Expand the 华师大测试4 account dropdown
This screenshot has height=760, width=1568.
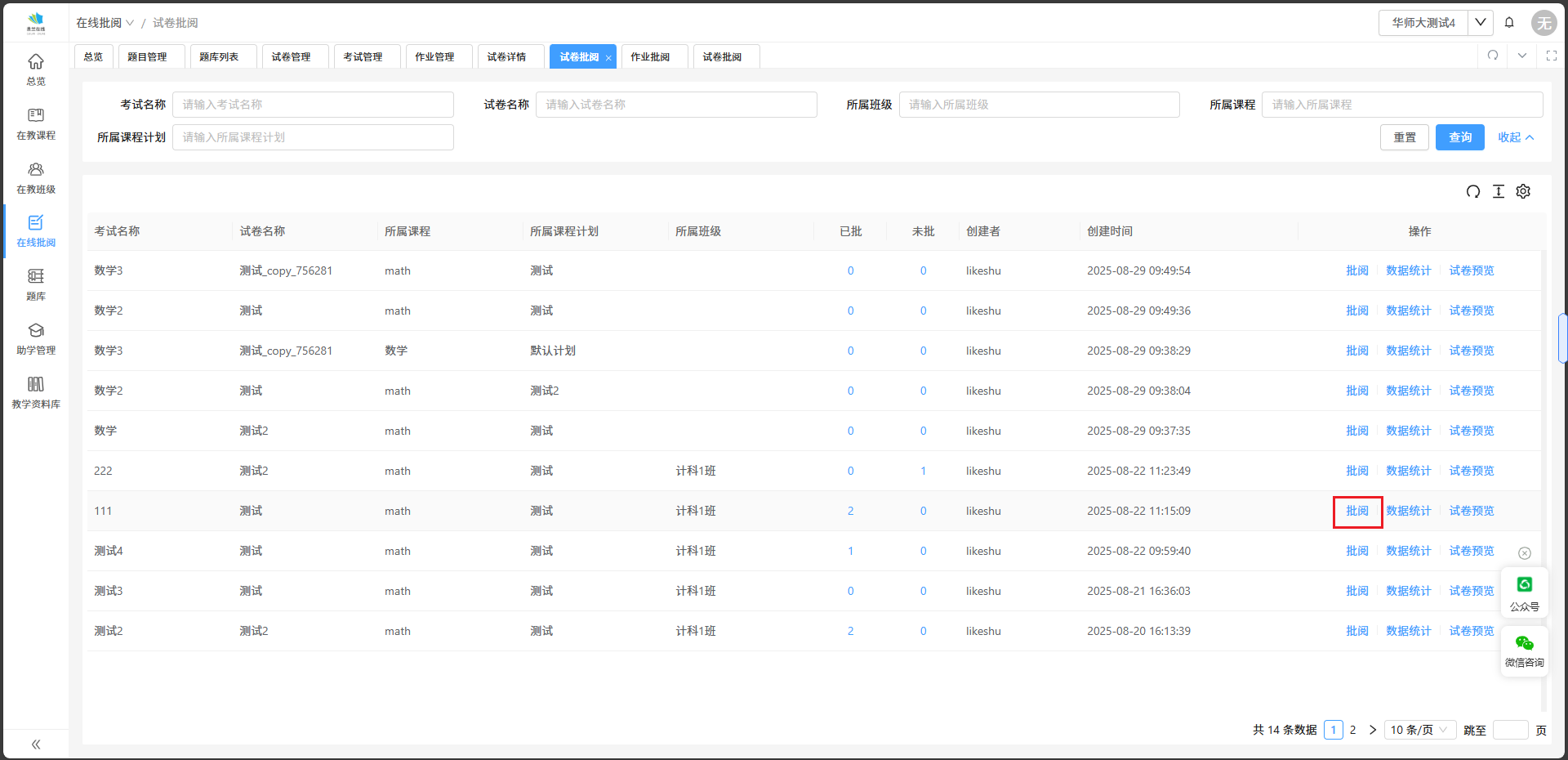click(1480, 23)
